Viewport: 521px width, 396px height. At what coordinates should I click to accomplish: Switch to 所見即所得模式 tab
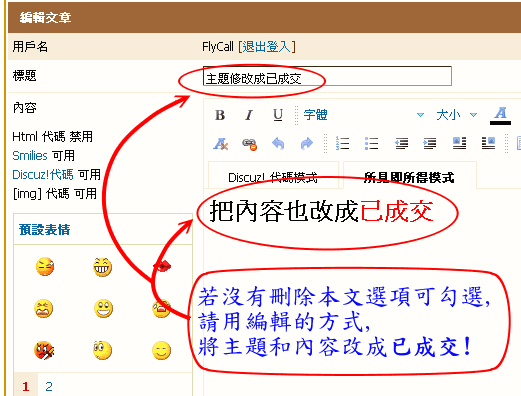tap(409, 177)
